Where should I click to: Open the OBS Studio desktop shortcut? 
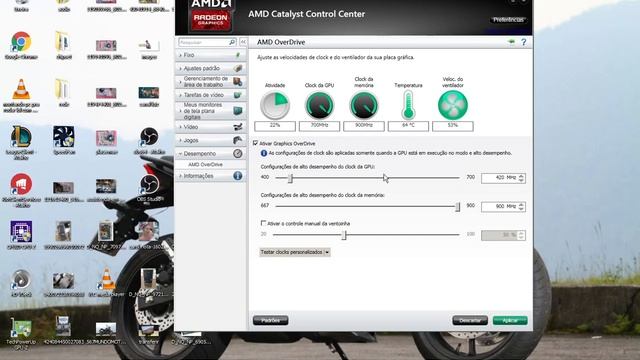click(x=149, y=184)
